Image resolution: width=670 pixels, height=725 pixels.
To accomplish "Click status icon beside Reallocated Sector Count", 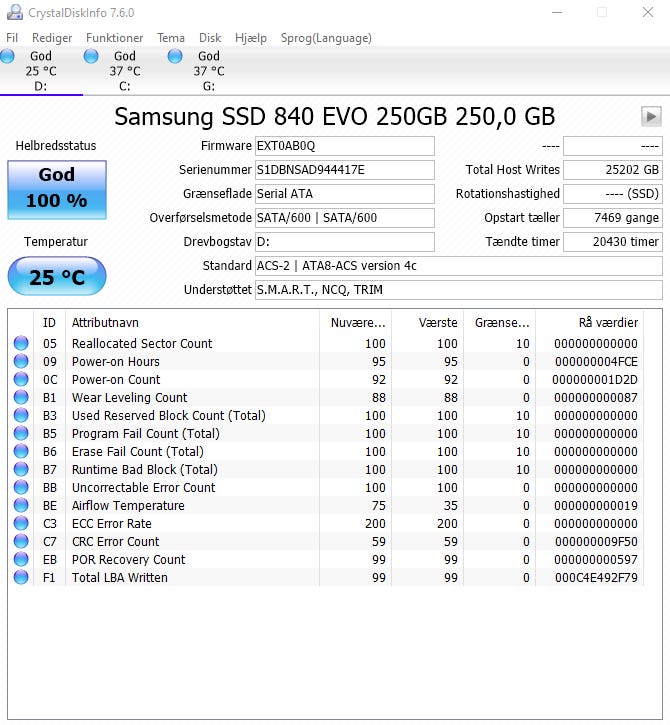I will [x=21, y=344].
